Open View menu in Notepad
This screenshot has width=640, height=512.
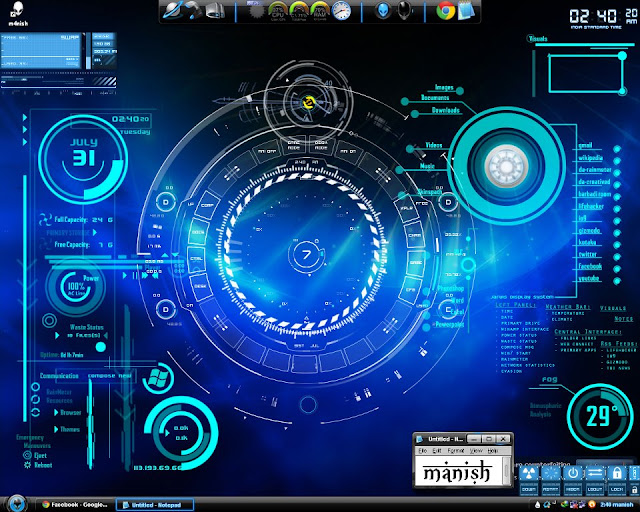pos(476,451)
